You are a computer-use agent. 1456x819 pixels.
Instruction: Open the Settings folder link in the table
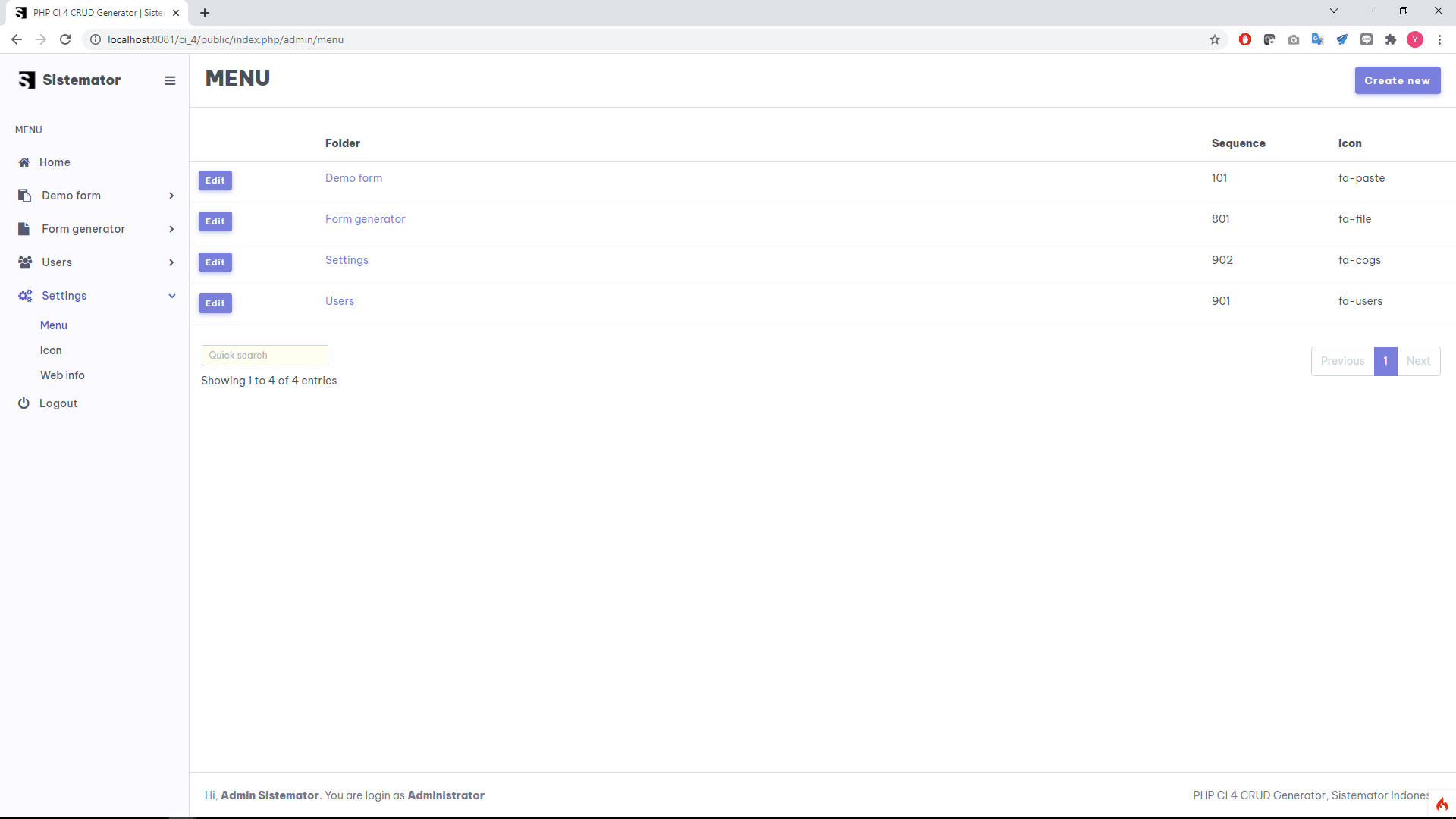tap(347, 260)
